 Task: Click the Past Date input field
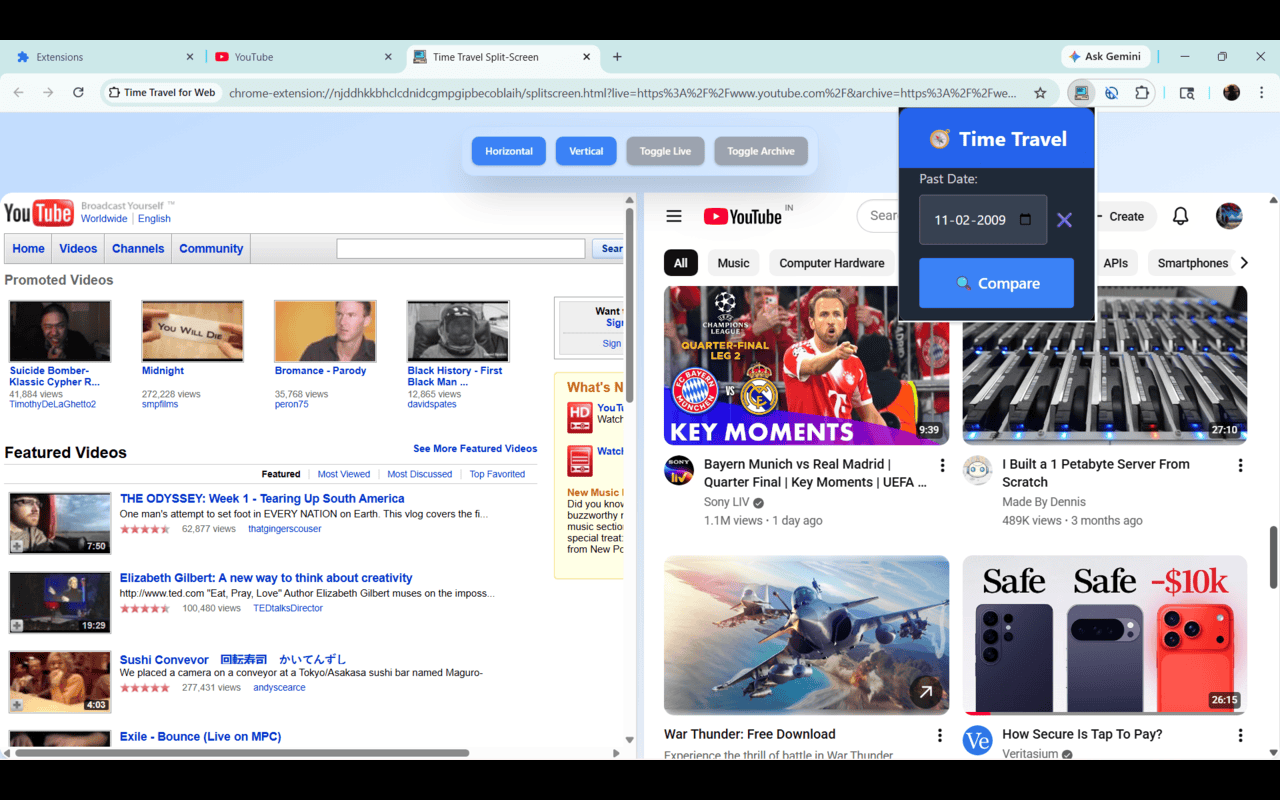pyautogui.click(x=983, y=220)
